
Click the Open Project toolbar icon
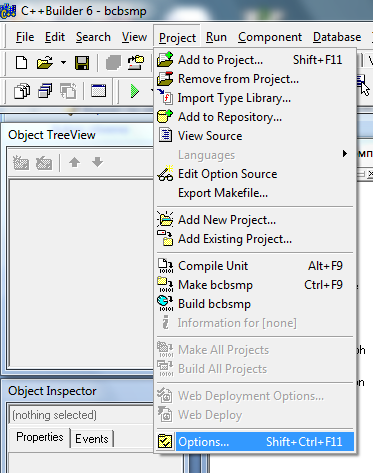[x=136, y=62]
